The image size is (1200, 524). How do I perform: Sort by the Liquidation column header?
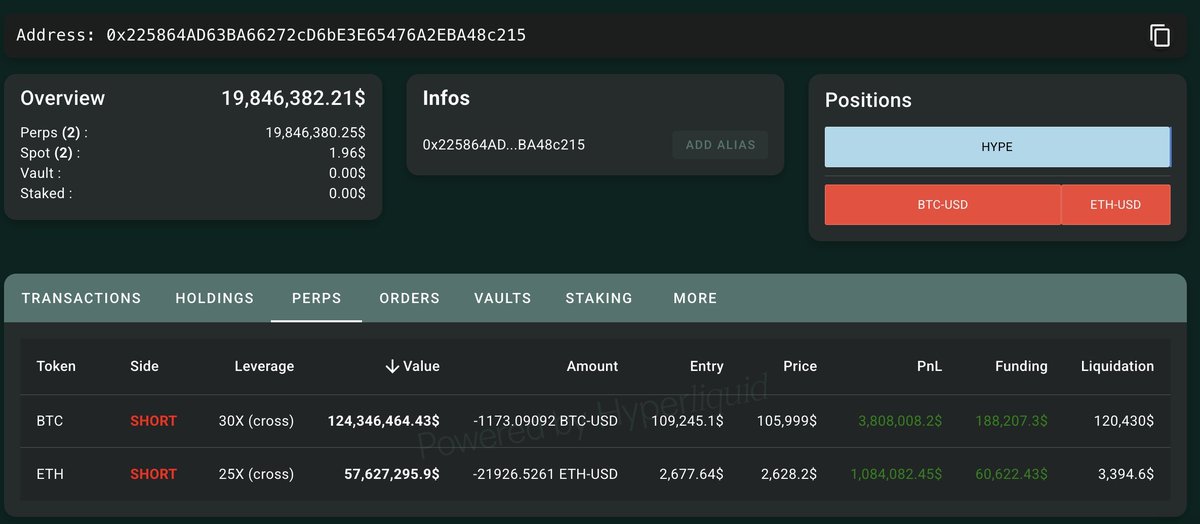(x=1117, y=366)
